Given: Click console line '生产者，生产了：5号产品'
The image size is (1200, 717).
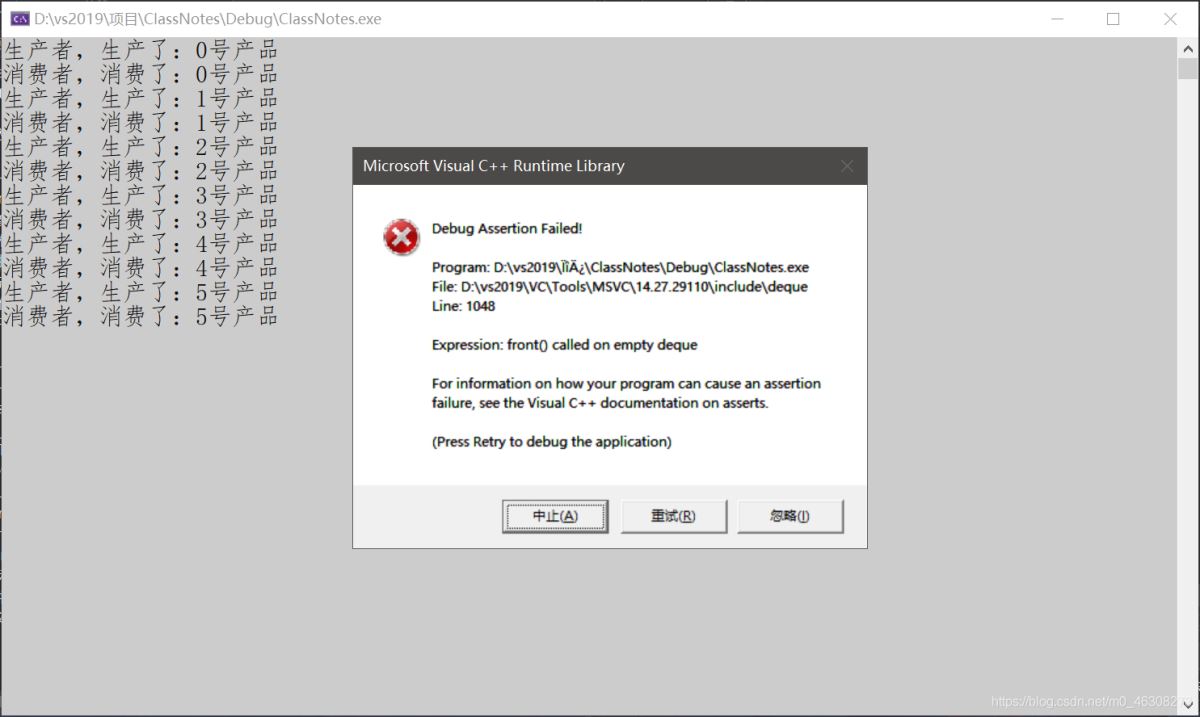Looking at the screenshot, I should click(x=140, y=292).
